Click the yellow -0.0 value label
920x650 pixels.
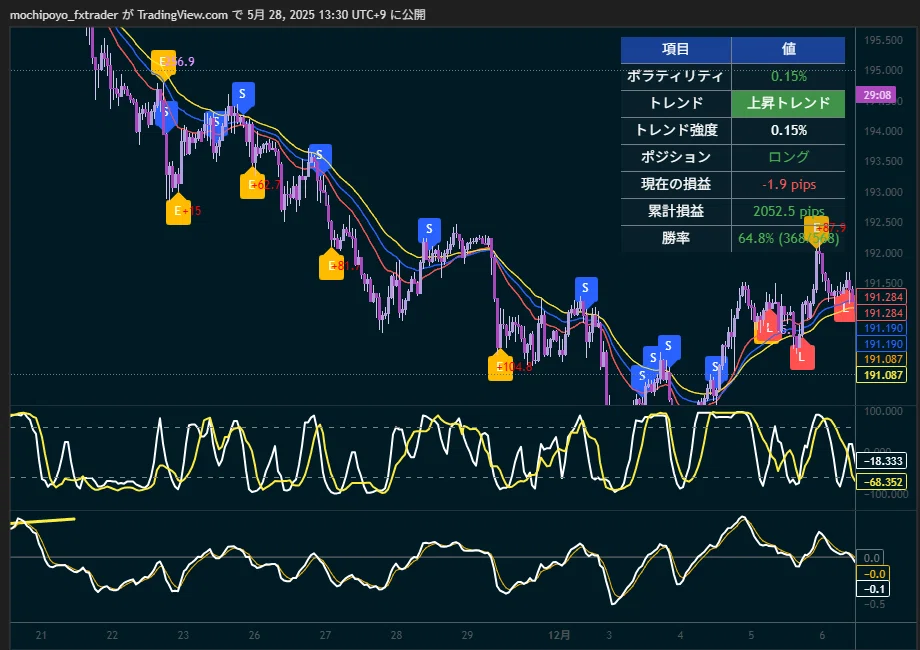click(x=874, y=574)
